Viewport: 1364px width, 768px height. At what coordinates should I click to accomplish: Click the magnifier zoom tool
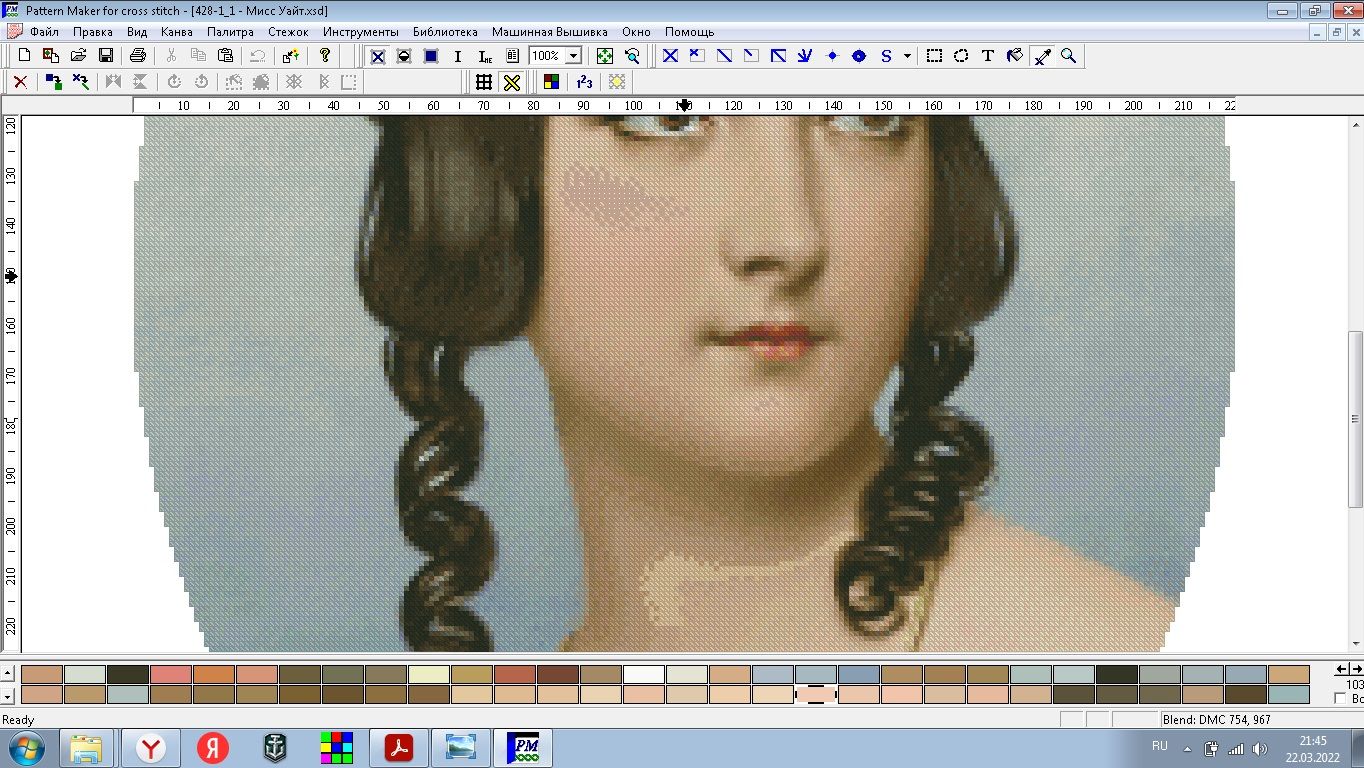pyautogui.click(x=1068, y=56)
